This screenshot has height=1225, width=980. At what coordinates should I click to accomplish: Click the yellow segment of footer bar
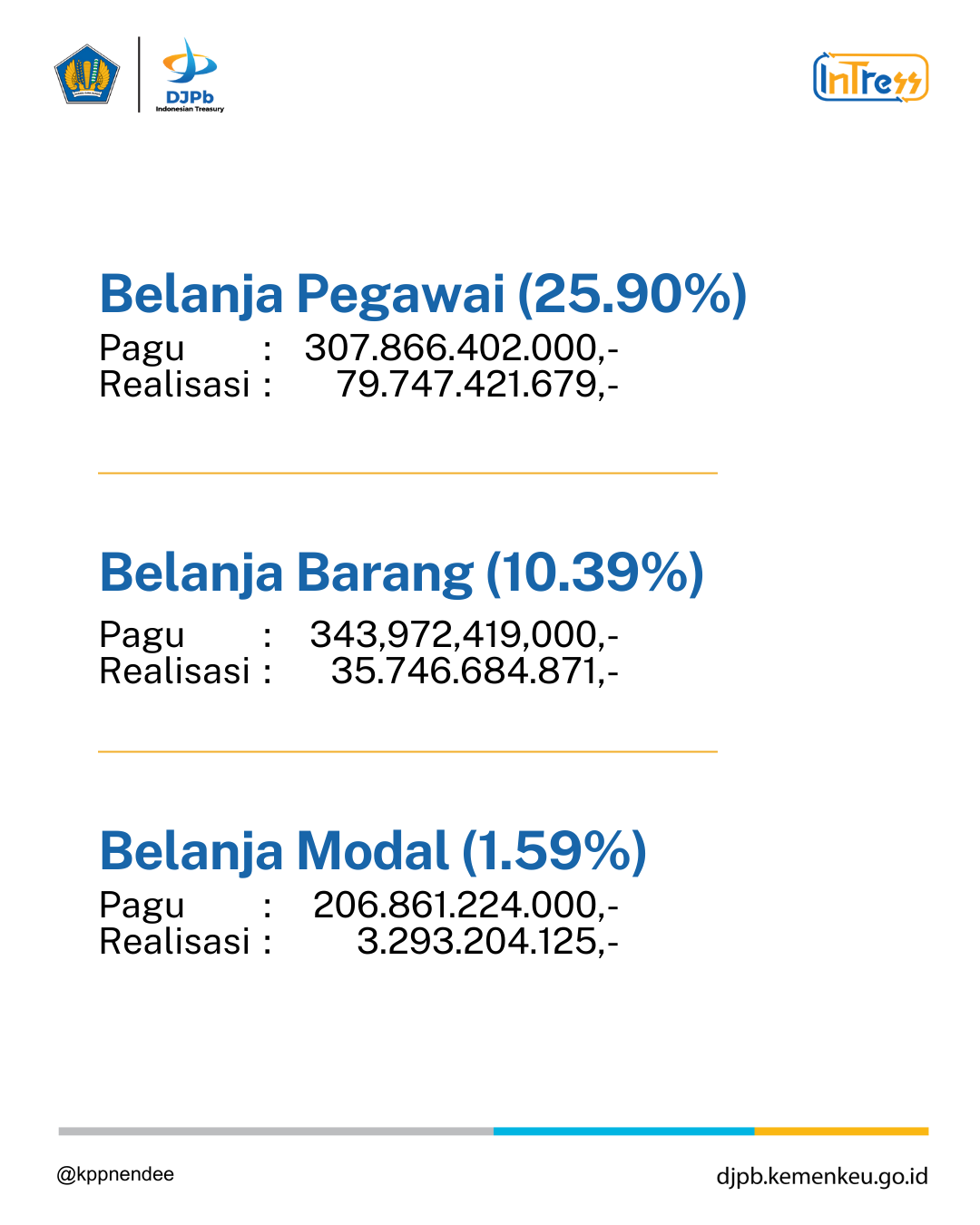842,1132
